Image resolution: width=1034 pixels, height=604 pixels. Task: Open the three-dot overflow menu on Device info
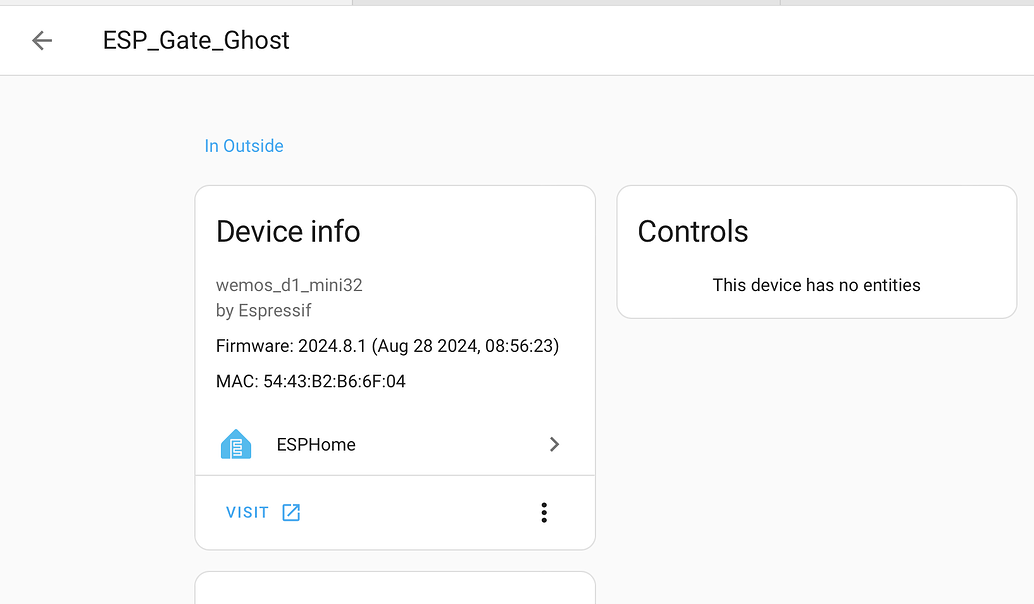tap(544, 511)
